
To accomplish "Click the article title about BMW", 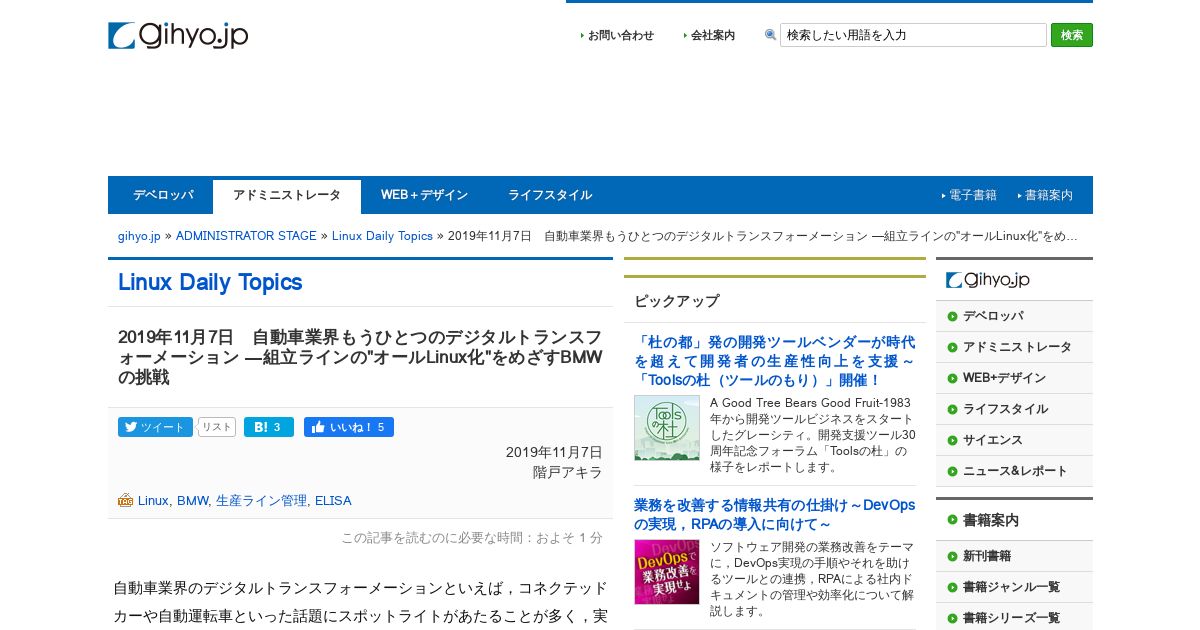I will (x=360, y=357).
